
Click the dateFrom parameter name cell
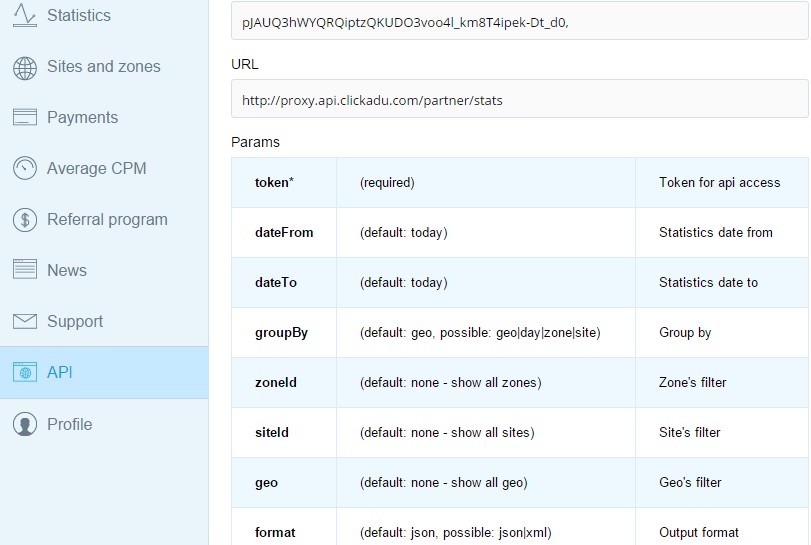click(284, 232)
